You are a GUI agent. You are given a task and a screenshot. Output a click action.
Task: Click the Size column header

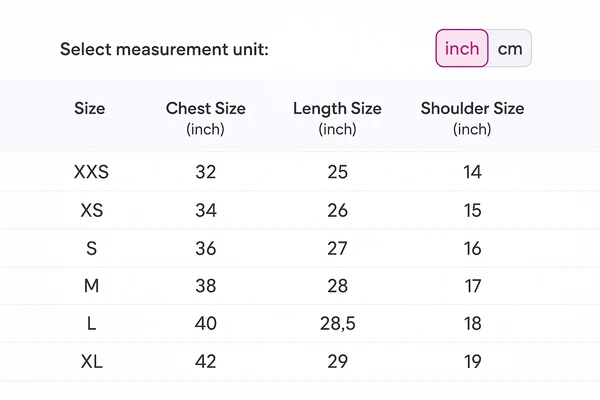tap(90, 108)
